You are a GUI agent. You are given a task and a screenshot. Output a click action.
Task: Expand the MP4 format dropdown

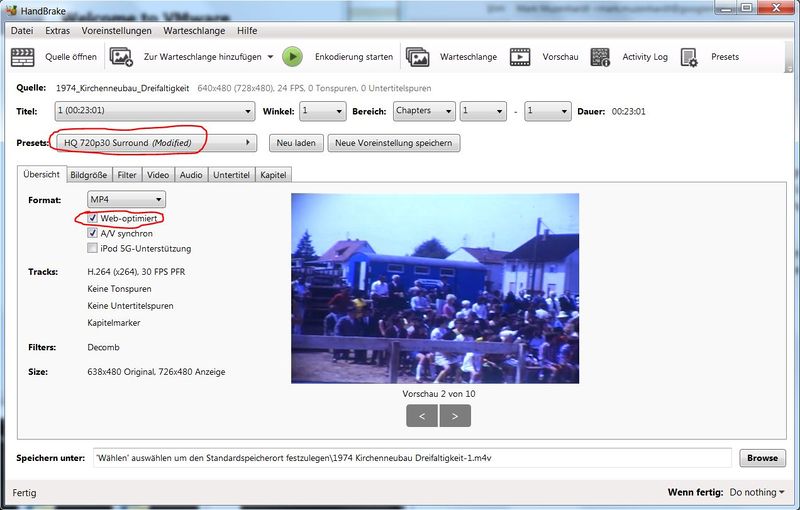coord(126,200)
